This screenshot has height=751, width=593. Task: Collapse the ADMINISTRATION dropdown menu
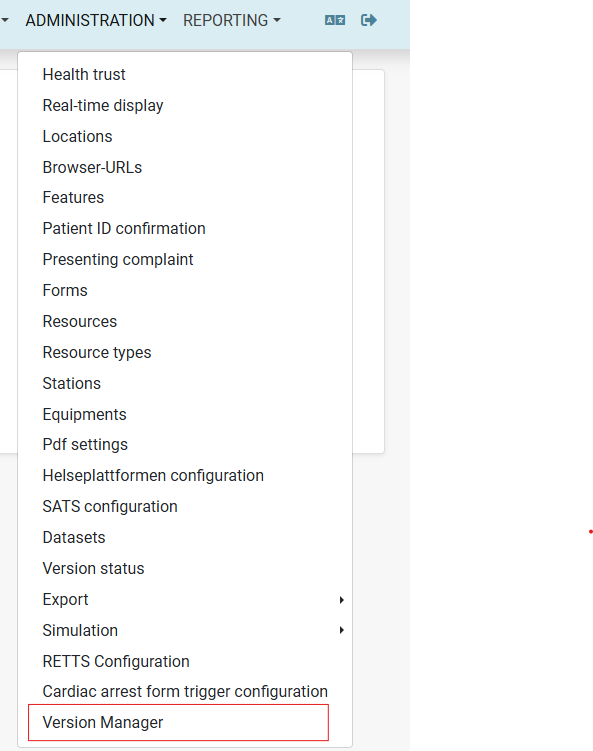(x=96, y=21)
